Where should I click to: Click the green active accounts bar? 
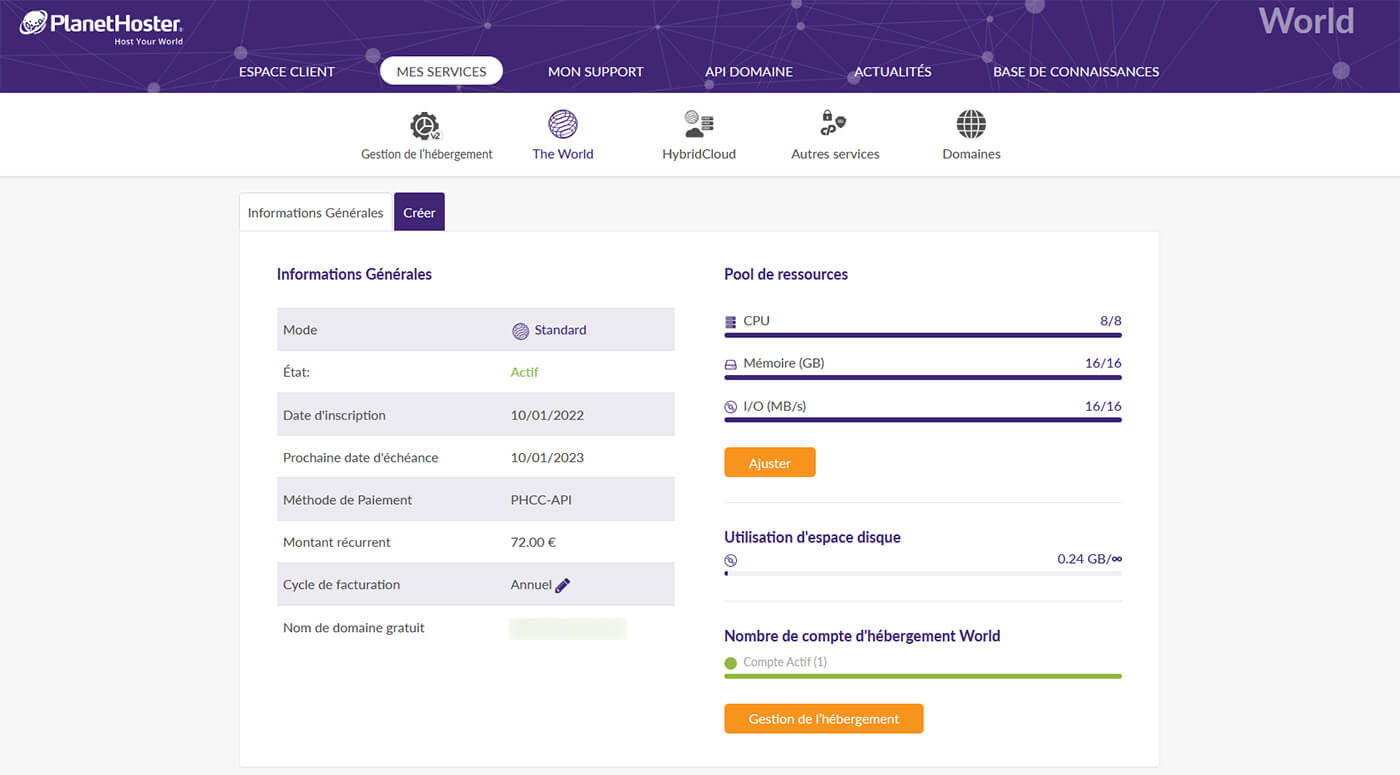(x=923, y=676)
